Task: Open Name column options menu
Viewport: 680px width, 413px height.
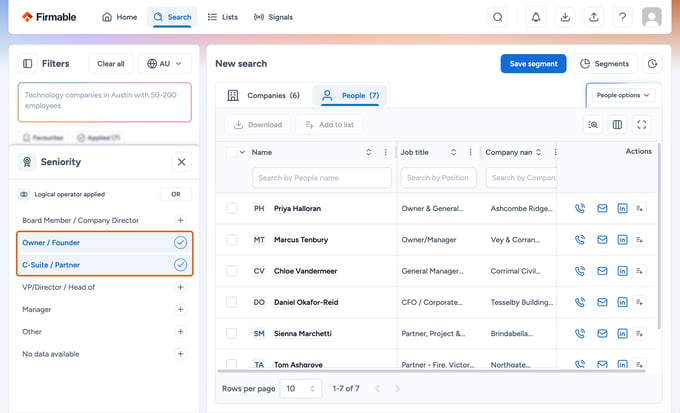Action: pyautogui.click(x=386, y=152)
